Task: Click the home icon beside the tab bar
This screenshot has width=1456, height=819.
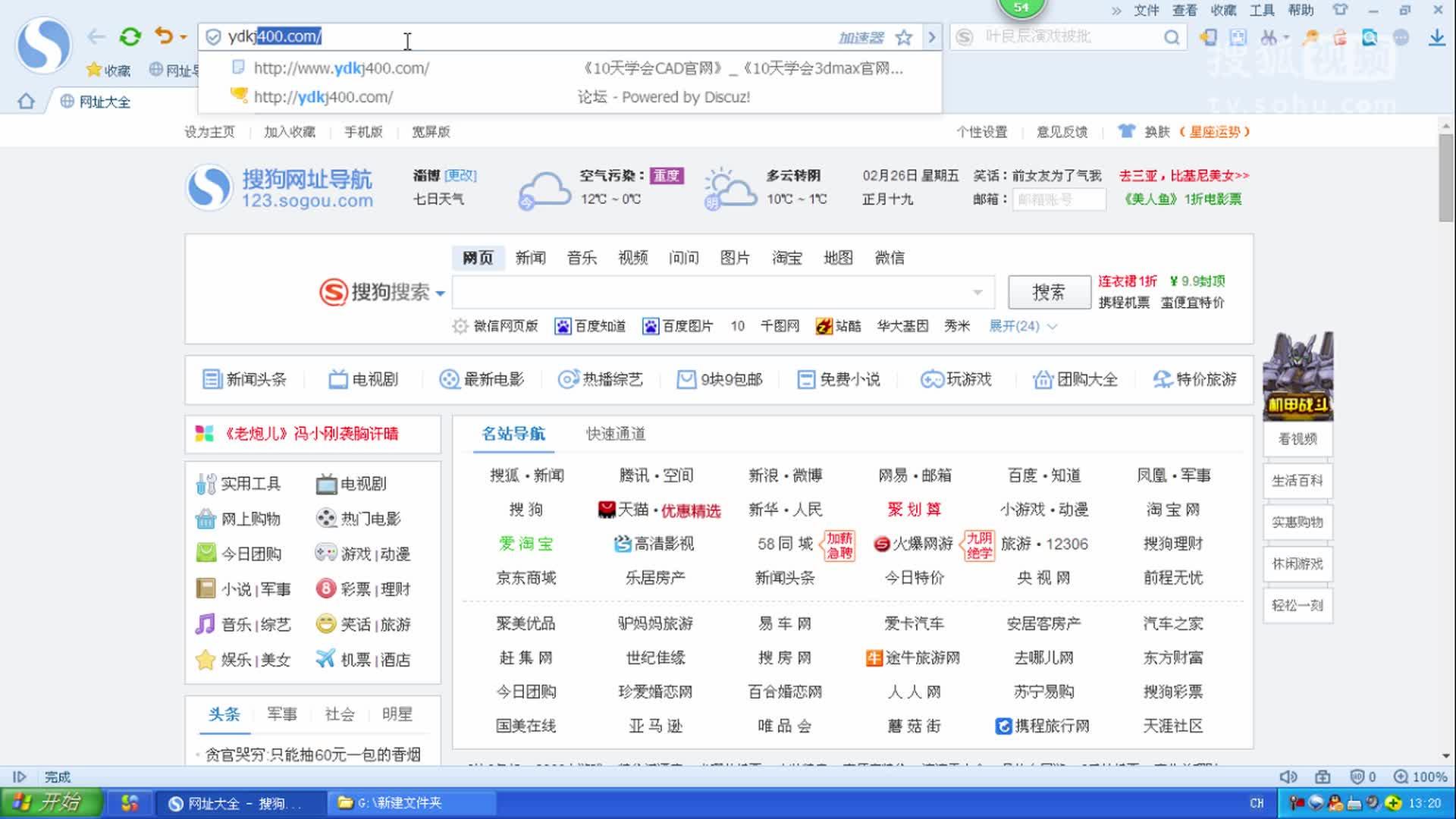Action: coord(26,102)
